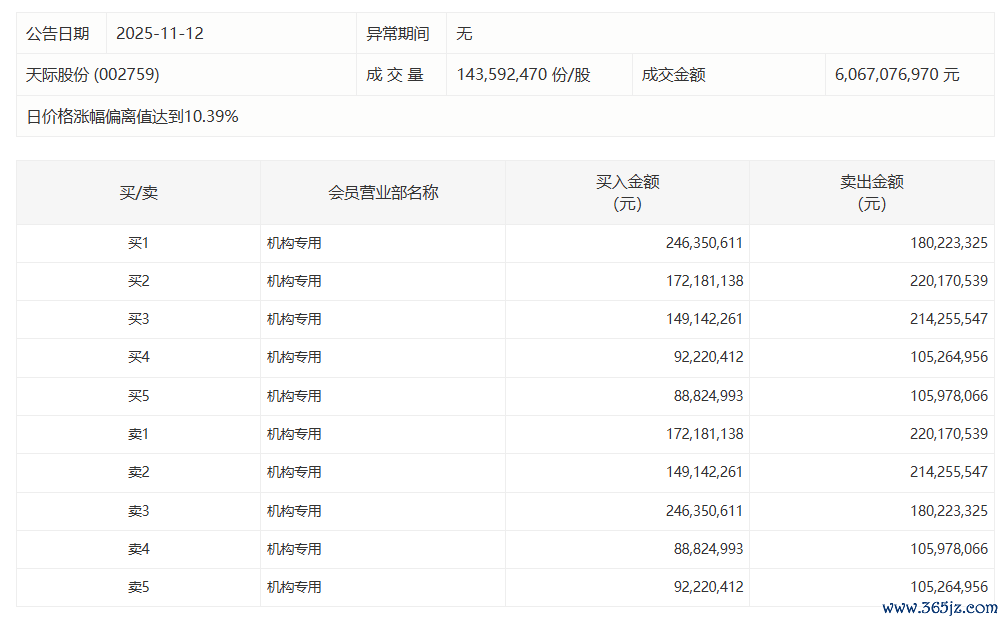Image resolution: width=1005 pixels, height=623 pixels.
Task: Click buy amount 149,142,261 in 买3 row
Action: (x=704, y=319)
